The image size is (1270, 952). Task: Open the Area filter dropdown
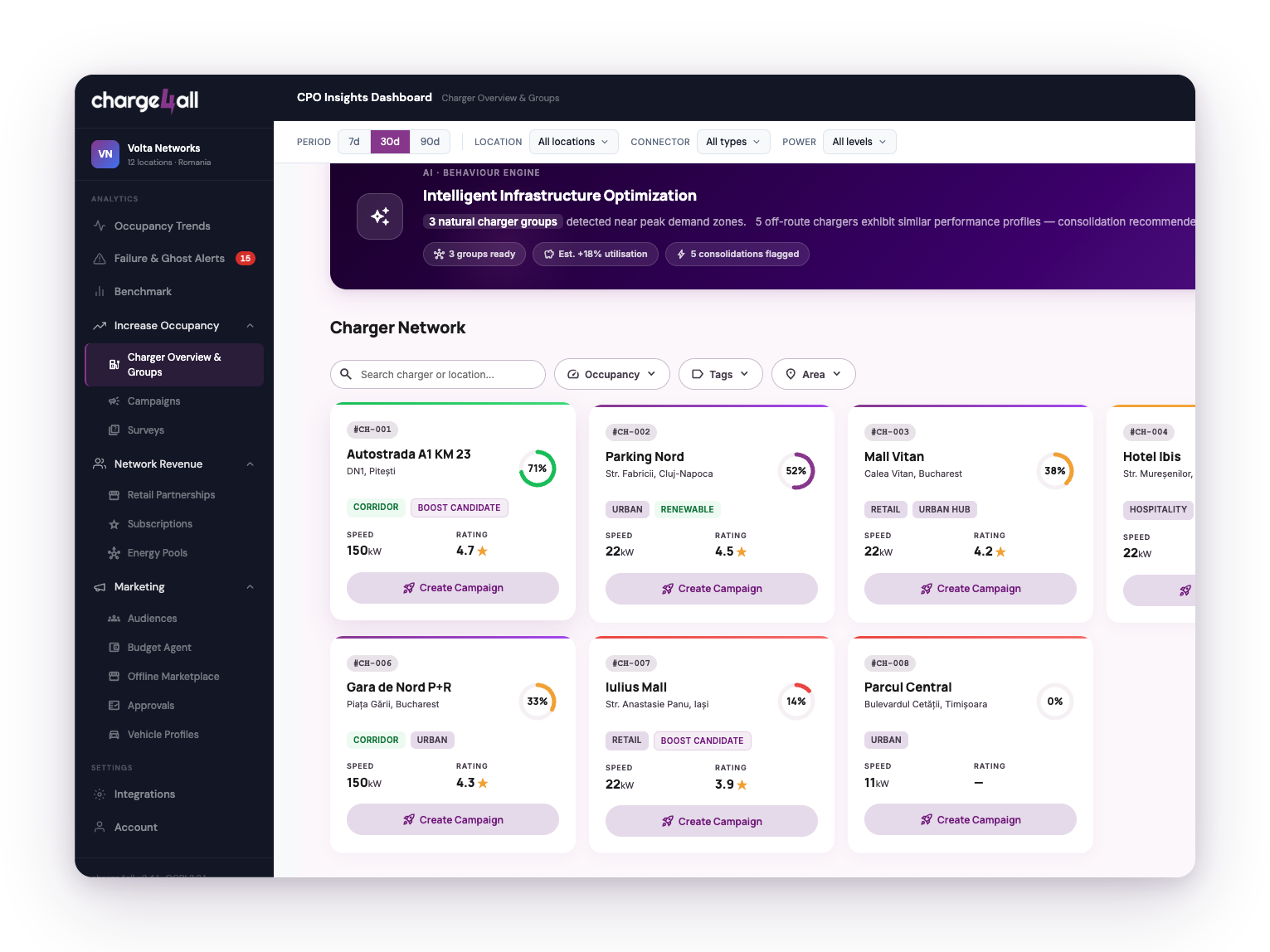pos(814,375)
